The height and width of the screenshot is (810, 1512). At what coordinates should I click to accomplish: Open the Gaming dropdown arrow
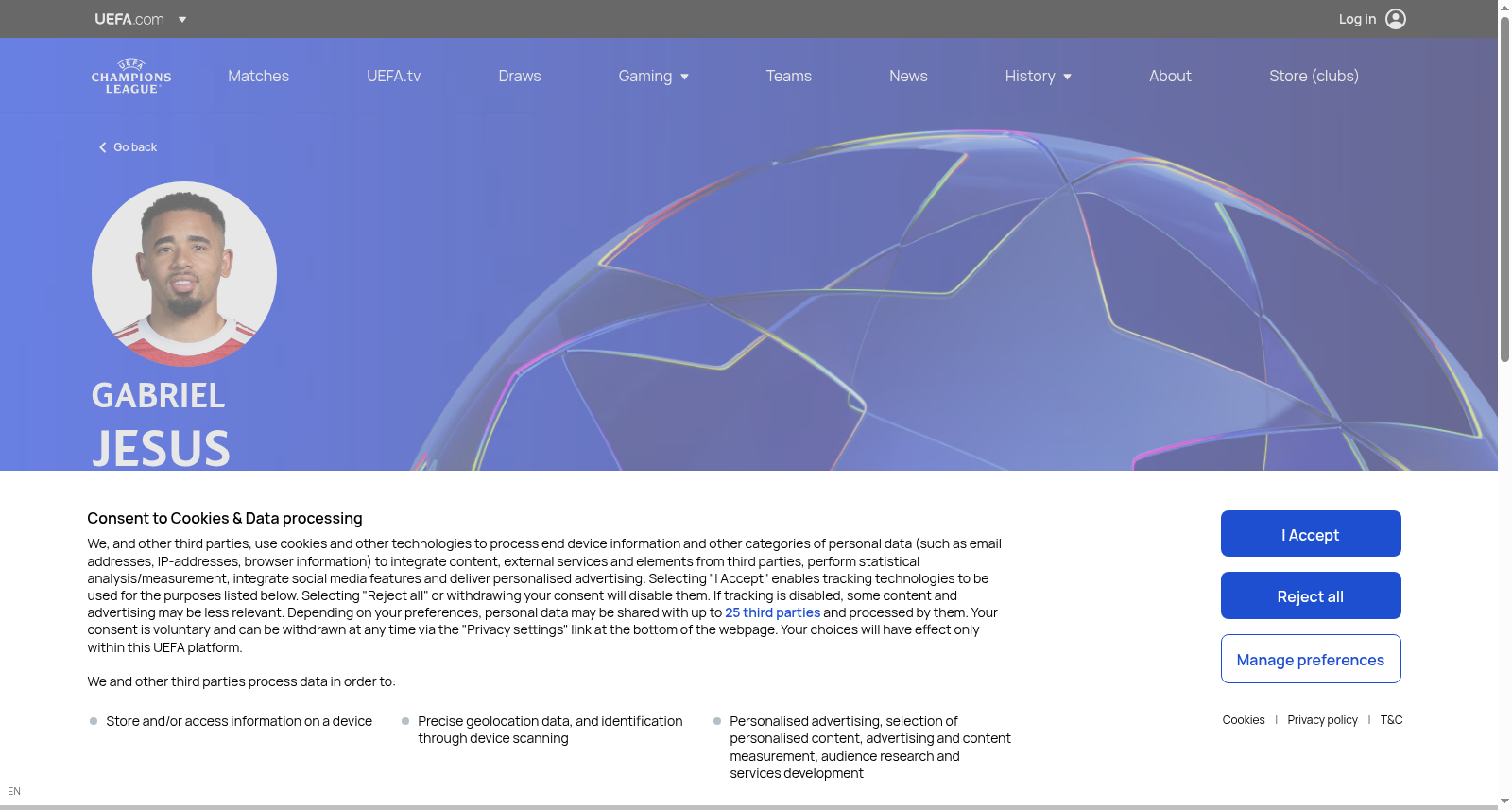685,77
